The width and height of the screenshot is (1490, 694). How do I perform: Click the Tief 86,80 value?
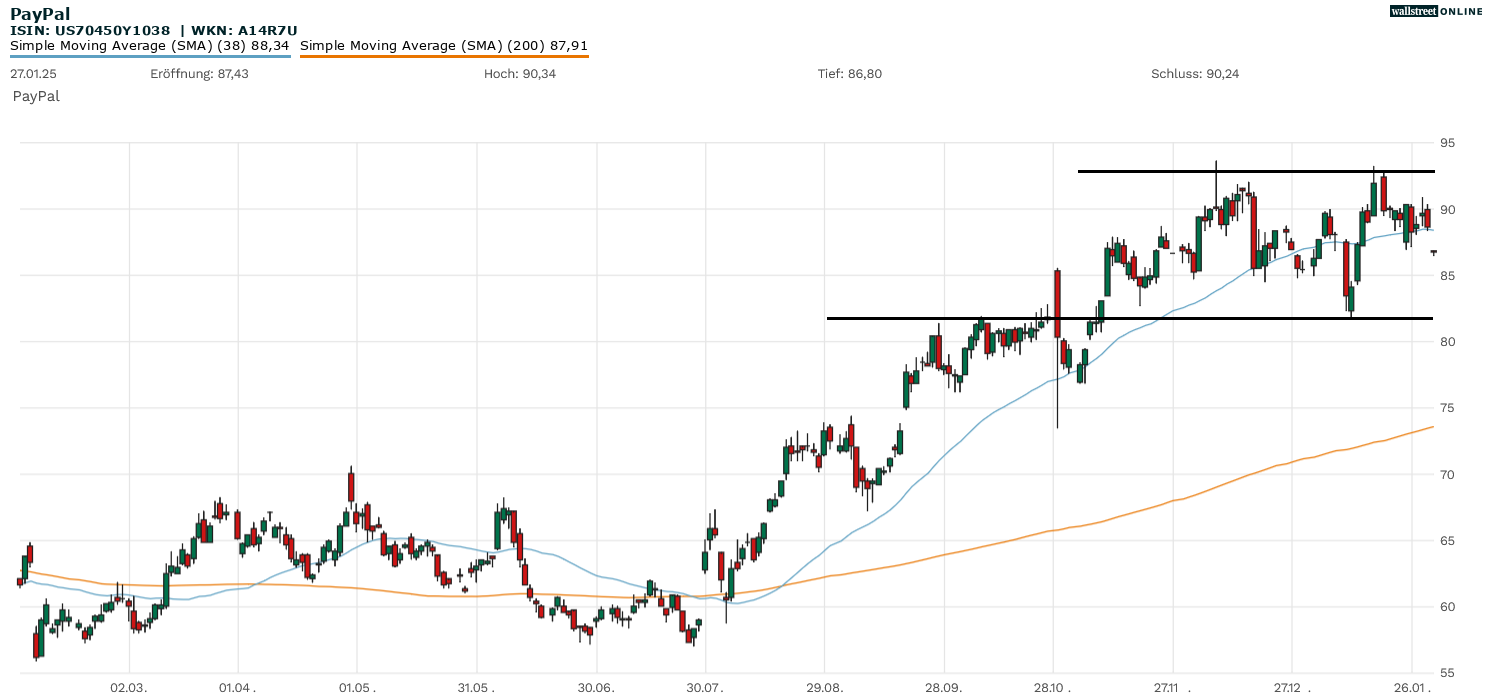[849, 74]
